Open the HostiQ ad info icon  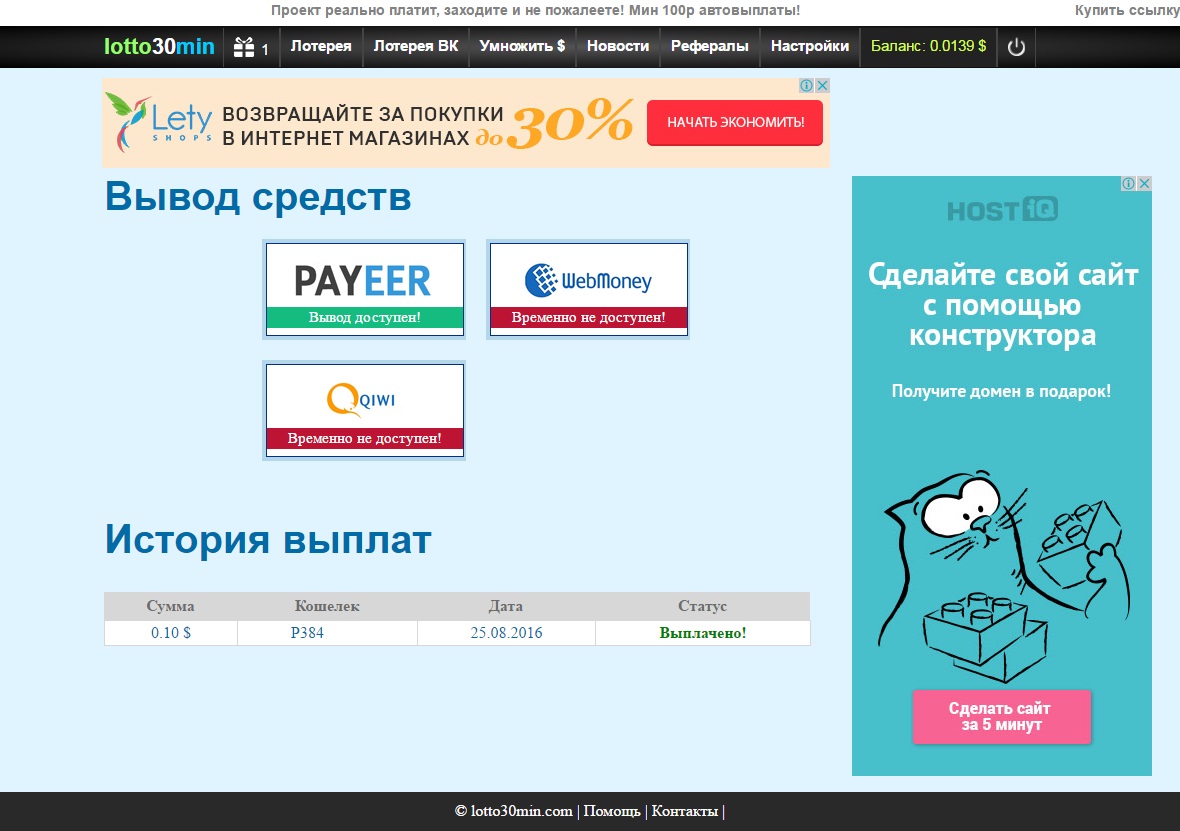coord(1129,184)
